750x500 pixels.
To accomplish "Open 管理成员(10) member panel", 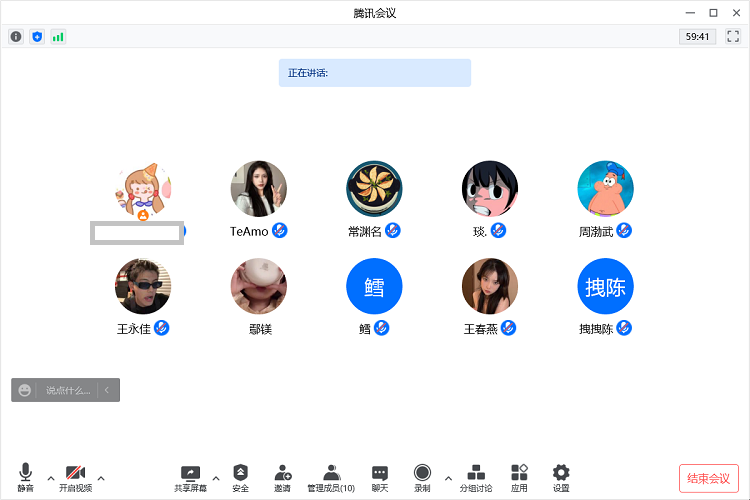I will (x=331, y=478).
